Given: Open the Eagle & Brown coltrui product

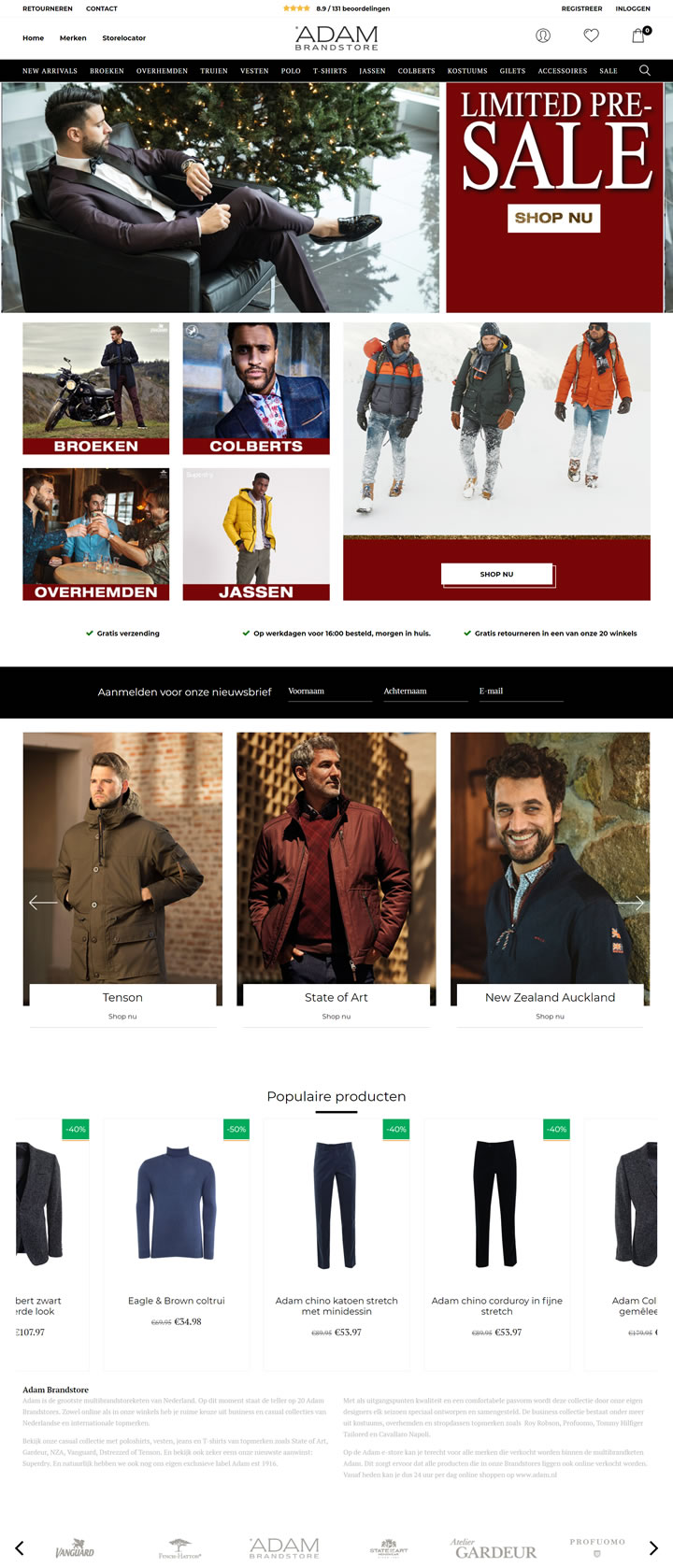Looking at the screenshot, I should click(x=177, y=1243).
